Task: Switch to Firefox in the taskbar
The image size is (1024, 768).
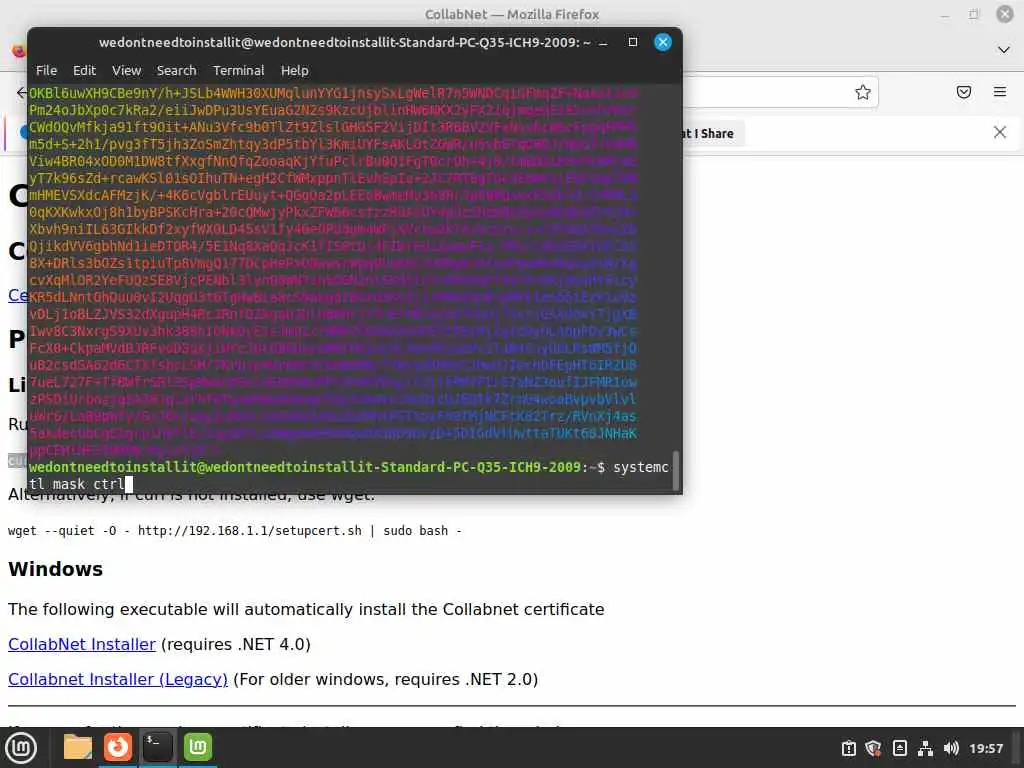Action: coord(118,747)
